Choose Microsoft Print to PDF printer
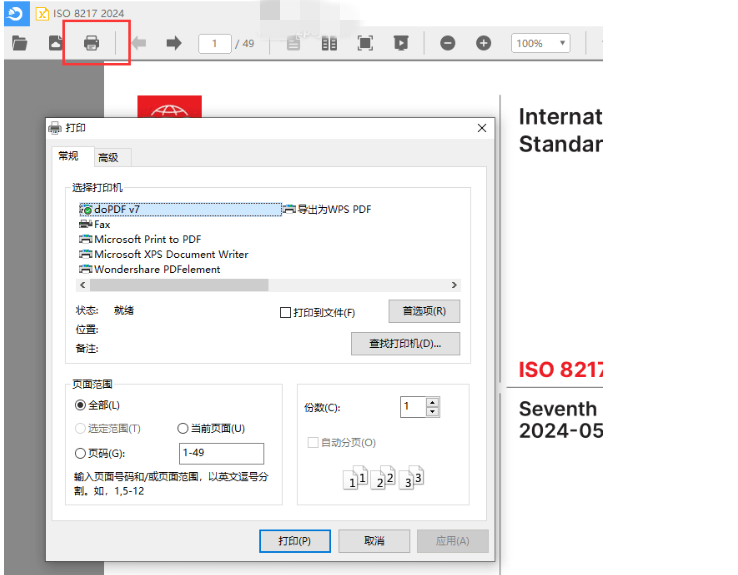The width and height of the screenshot is (738, 575). [147, 240]
